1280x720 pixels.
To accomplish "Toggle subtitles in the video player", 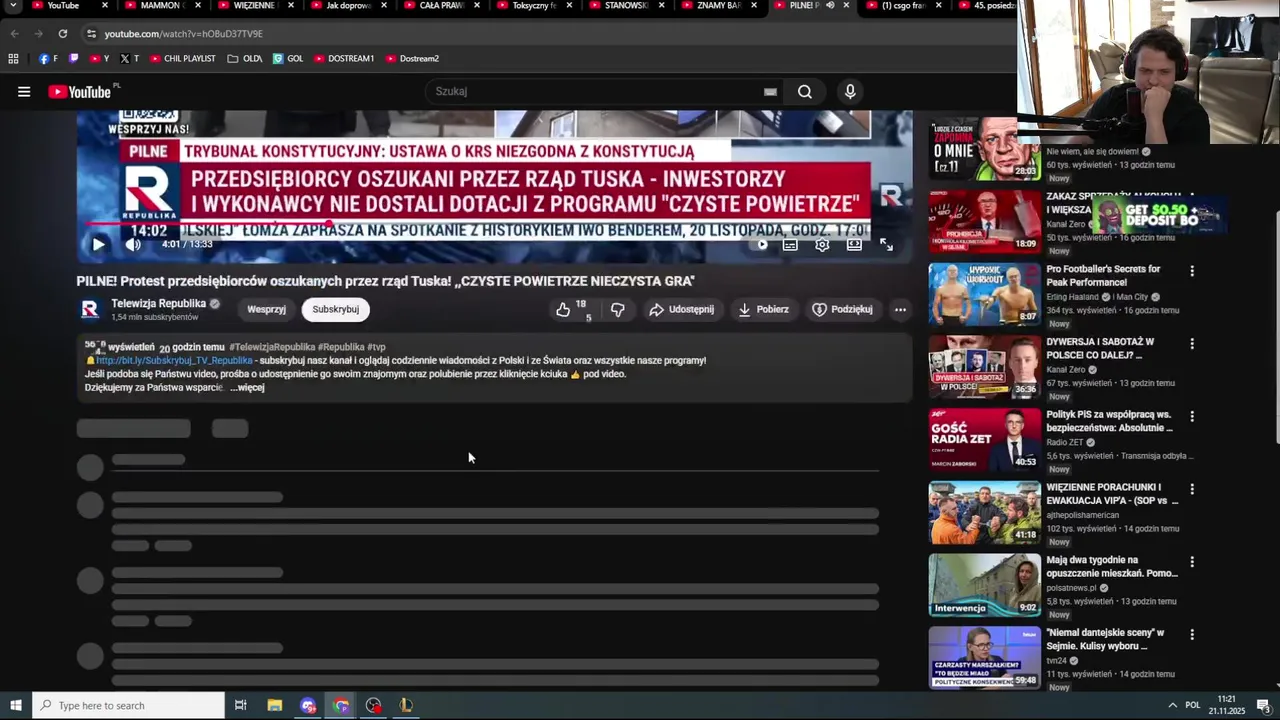I will tap(790, 244).
